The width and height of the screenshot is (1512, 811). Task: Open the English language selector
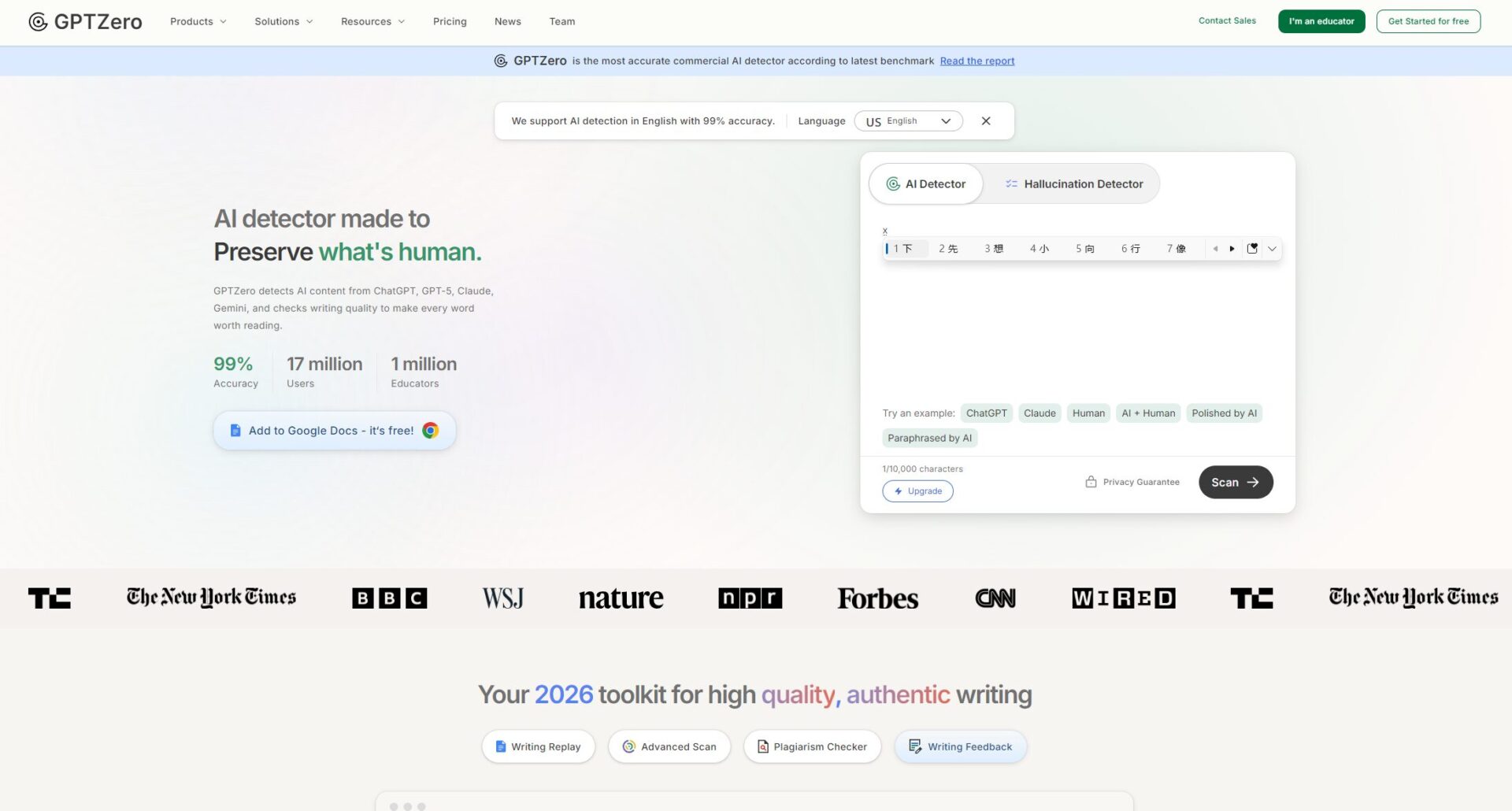909,121
